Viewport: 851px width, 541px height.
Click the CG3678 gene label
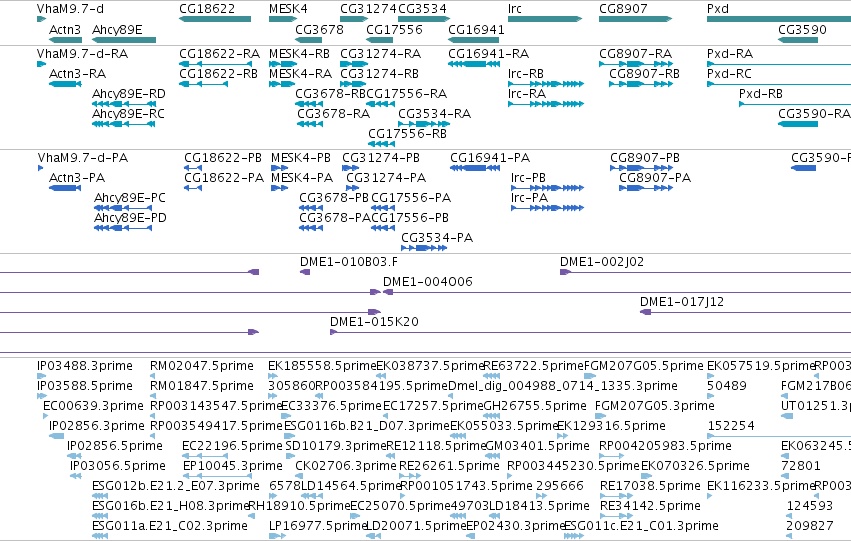[319, 29]
